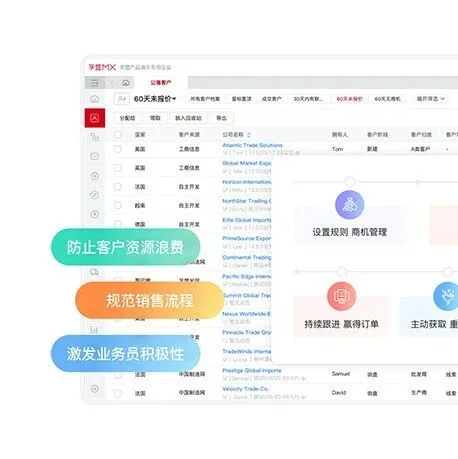Viewport: 458px width, 459px height.
Task: Open the sidebar icon just below the mail envelope
Action: 95,176
